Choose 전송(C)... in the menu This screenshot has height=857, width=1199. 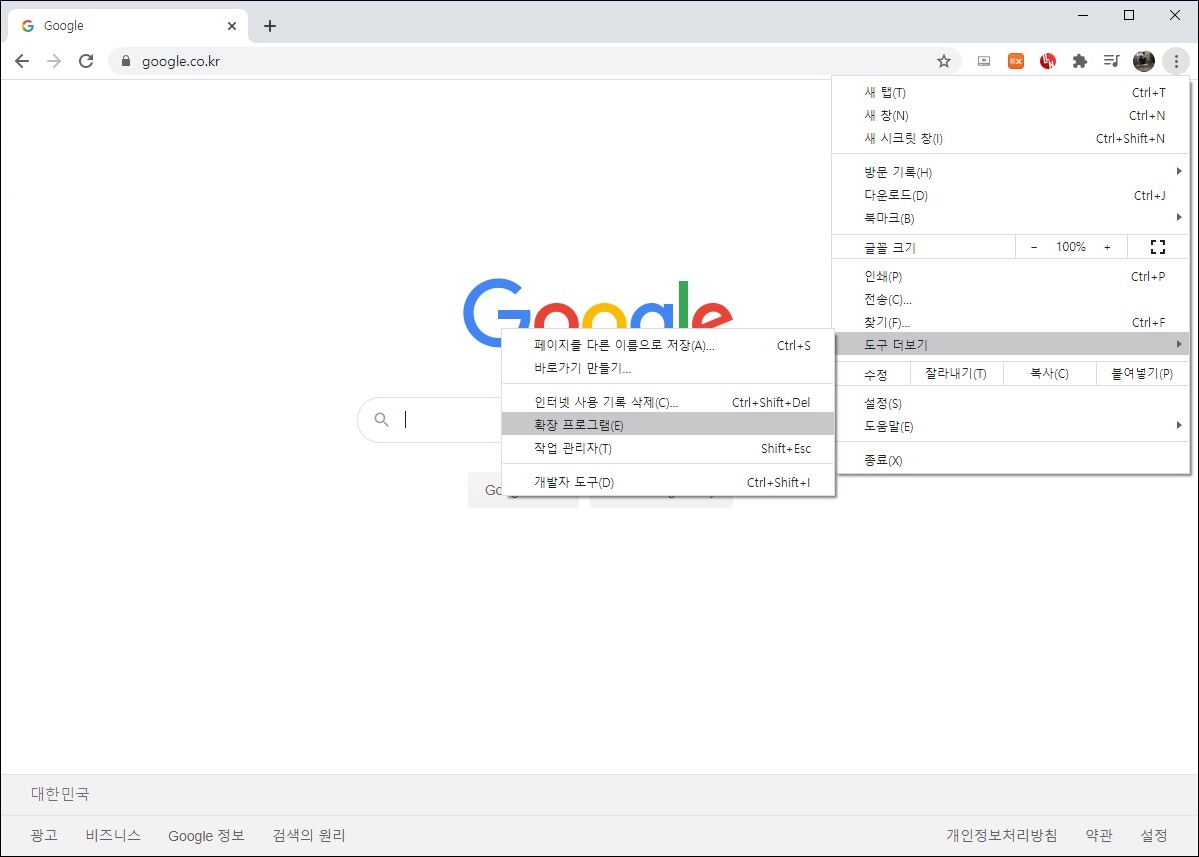point(1011,299)
